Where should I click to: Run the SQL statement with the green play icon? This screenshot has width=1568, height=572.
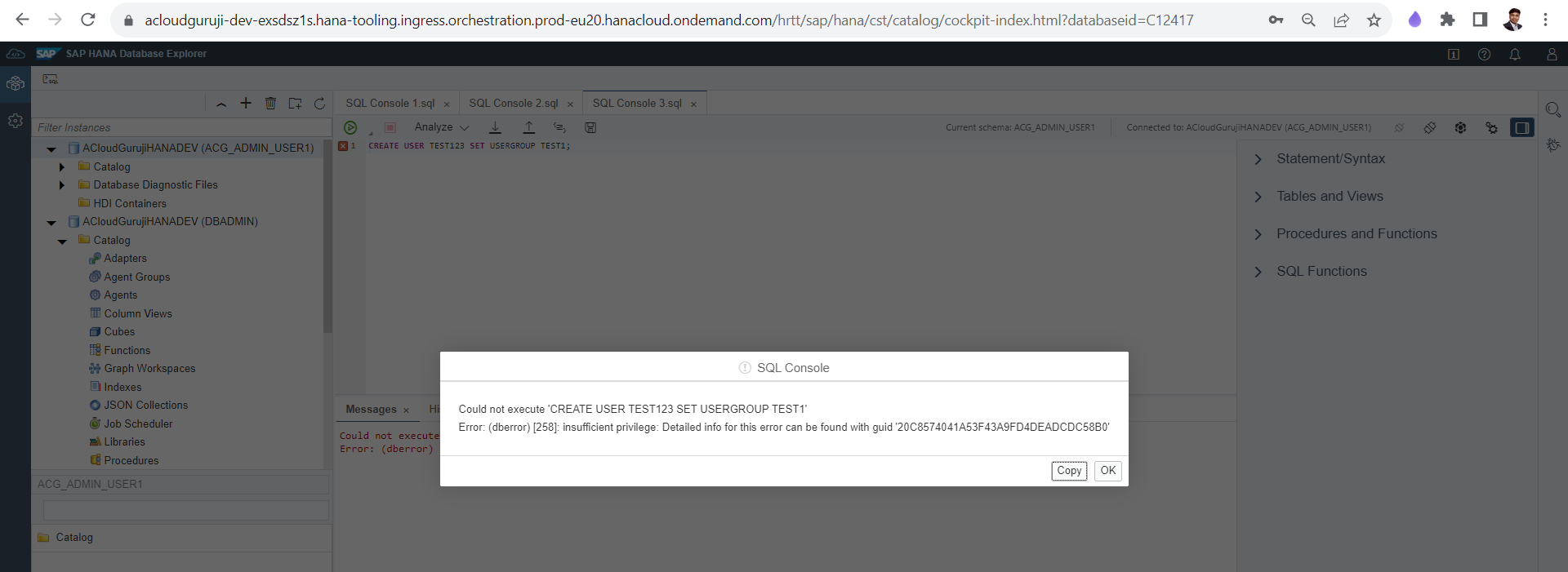click(x=350, y=127)
